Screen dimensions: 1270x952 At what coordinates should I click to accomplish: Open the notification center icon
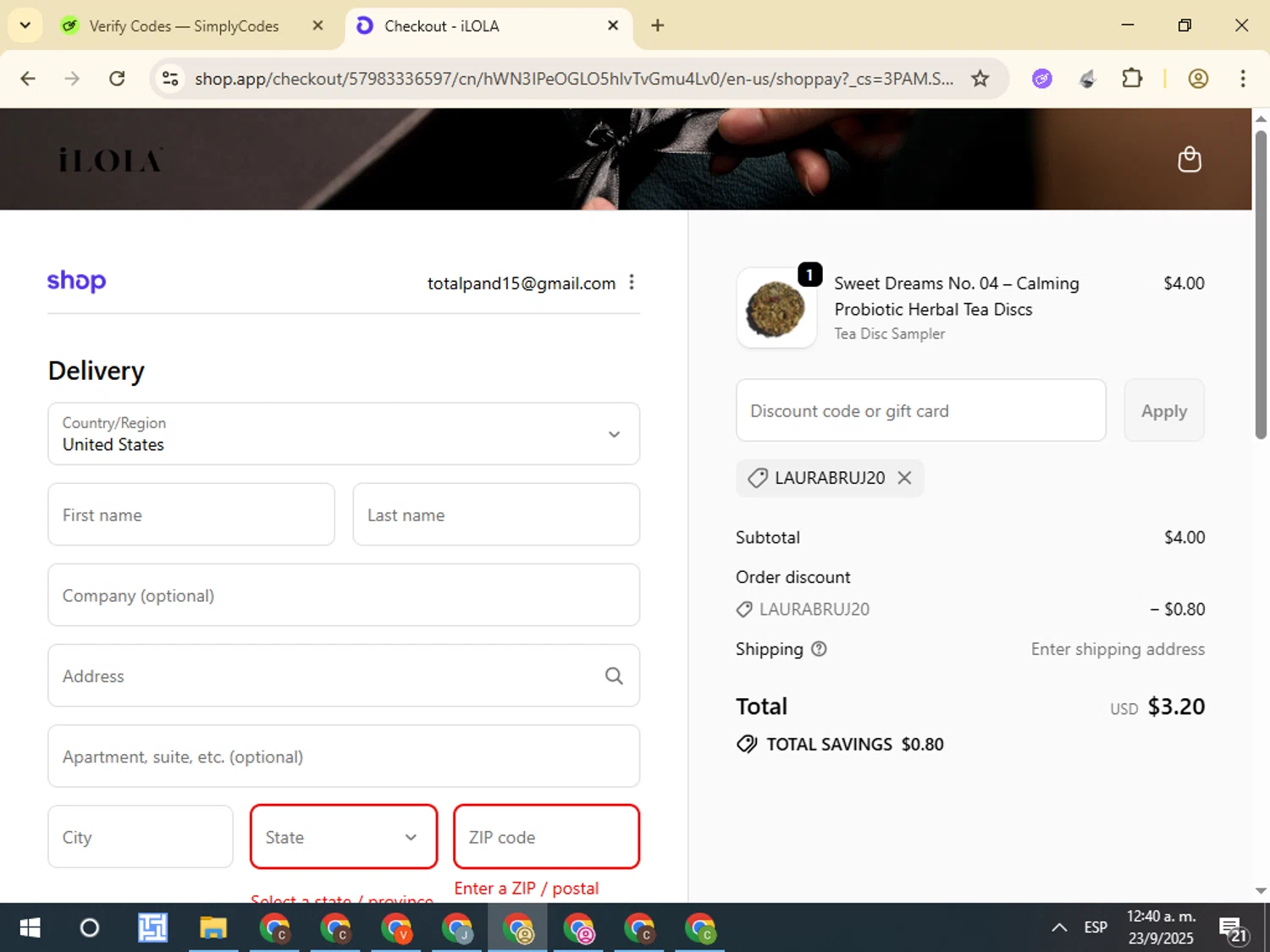(x=1234, y=929)
